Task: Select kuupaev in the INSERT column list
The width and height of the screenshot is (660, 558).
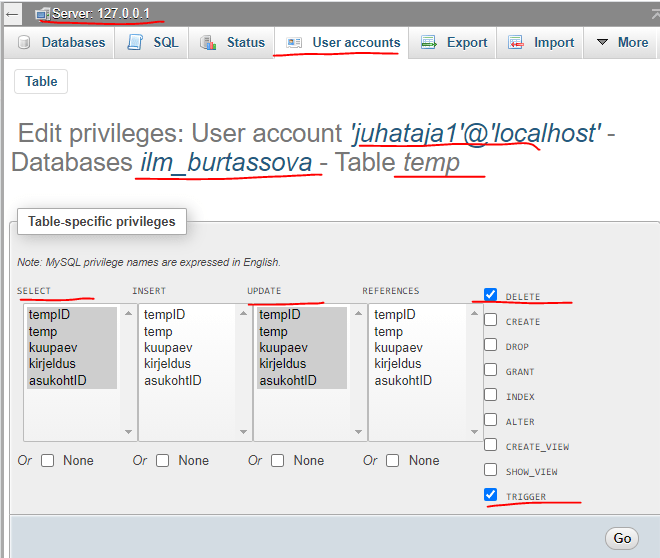Action: (167, 347)
